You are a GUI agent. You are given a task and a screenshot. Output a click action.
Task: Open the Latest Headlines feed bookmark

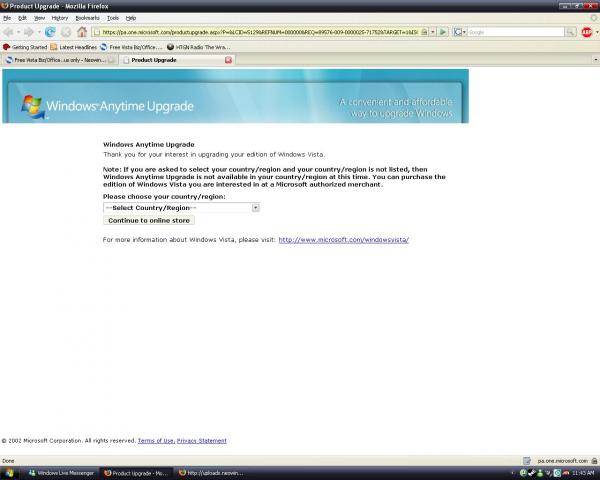click(x=73, y=47)
